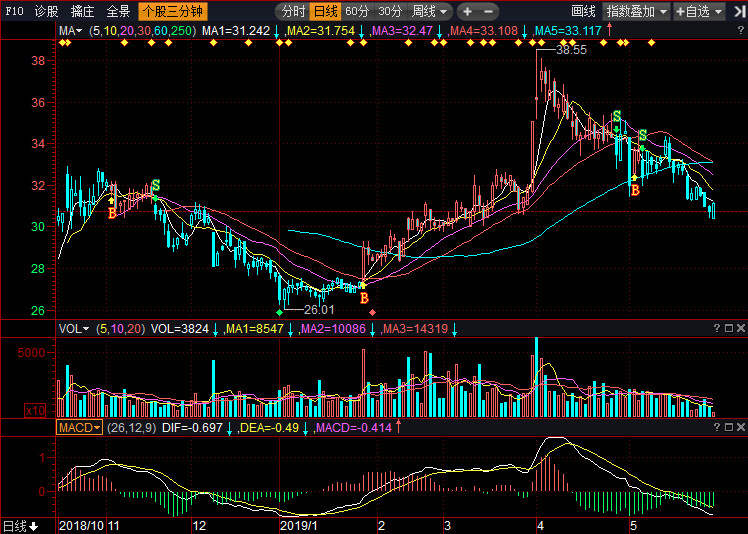Click the B buy marker at 26.01 low in January
Viewport: 748px width, 534px height.
click(364, 298)
